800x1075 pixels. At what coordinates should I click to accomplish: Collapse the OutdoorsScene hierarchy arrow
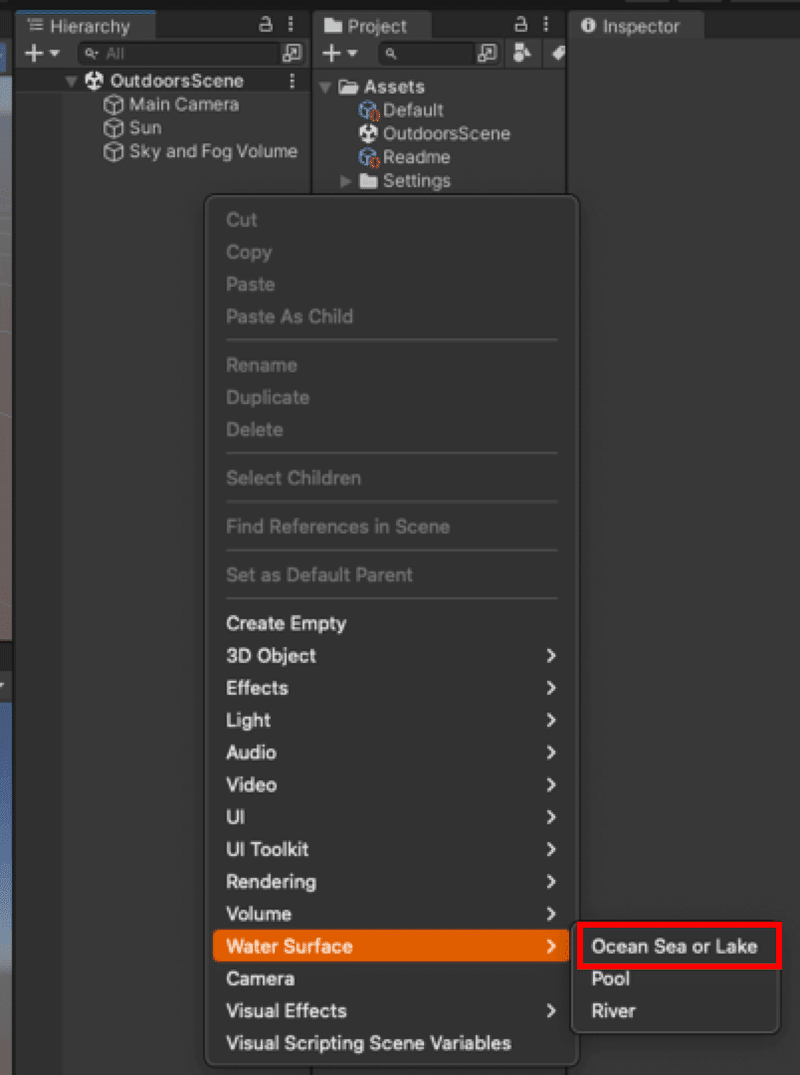tap(70, 80)
